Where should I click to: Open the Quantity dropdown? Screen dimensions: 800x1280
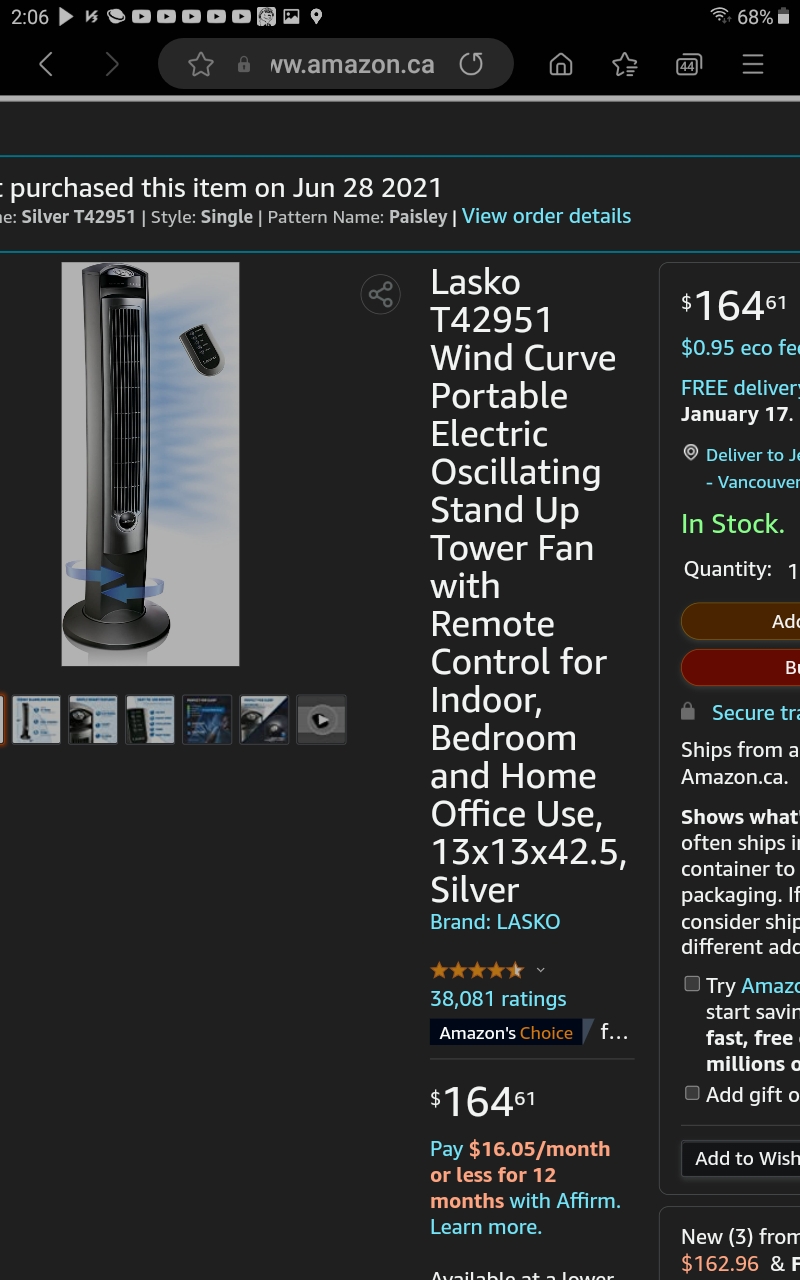[x=793, y=571]
